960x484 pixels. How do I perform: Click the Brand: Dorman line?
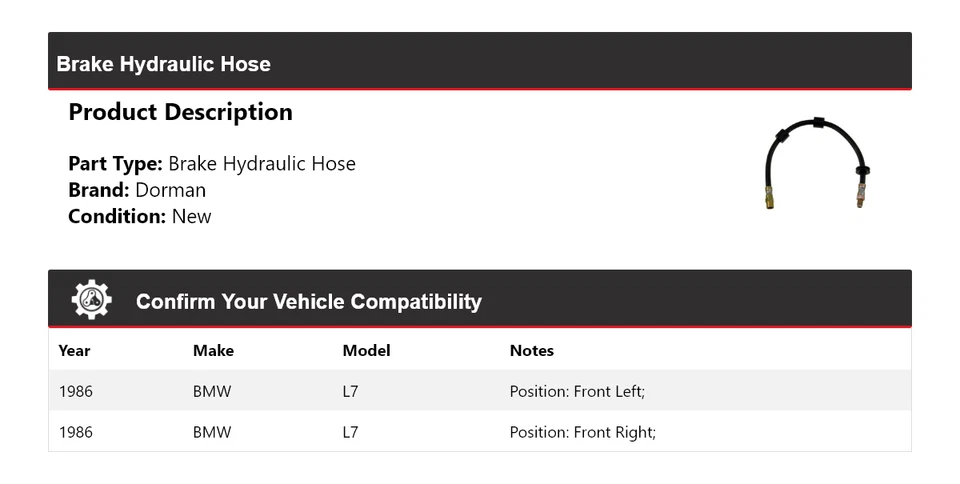click(x=137, y=190)
